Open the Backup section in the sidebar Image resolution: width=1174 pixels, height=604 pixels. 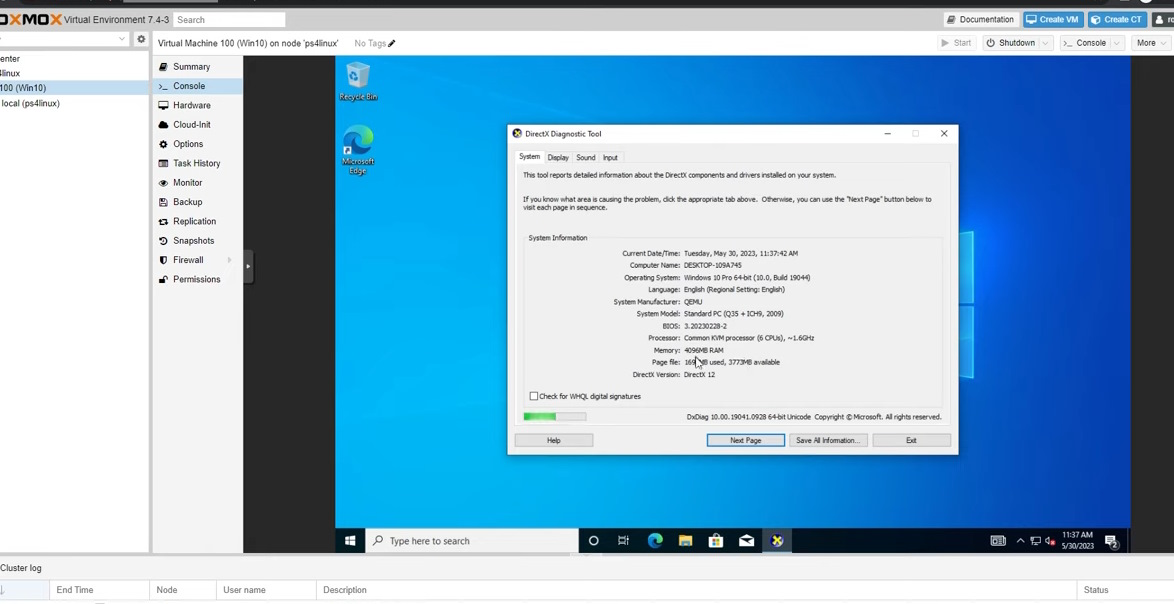186,202
